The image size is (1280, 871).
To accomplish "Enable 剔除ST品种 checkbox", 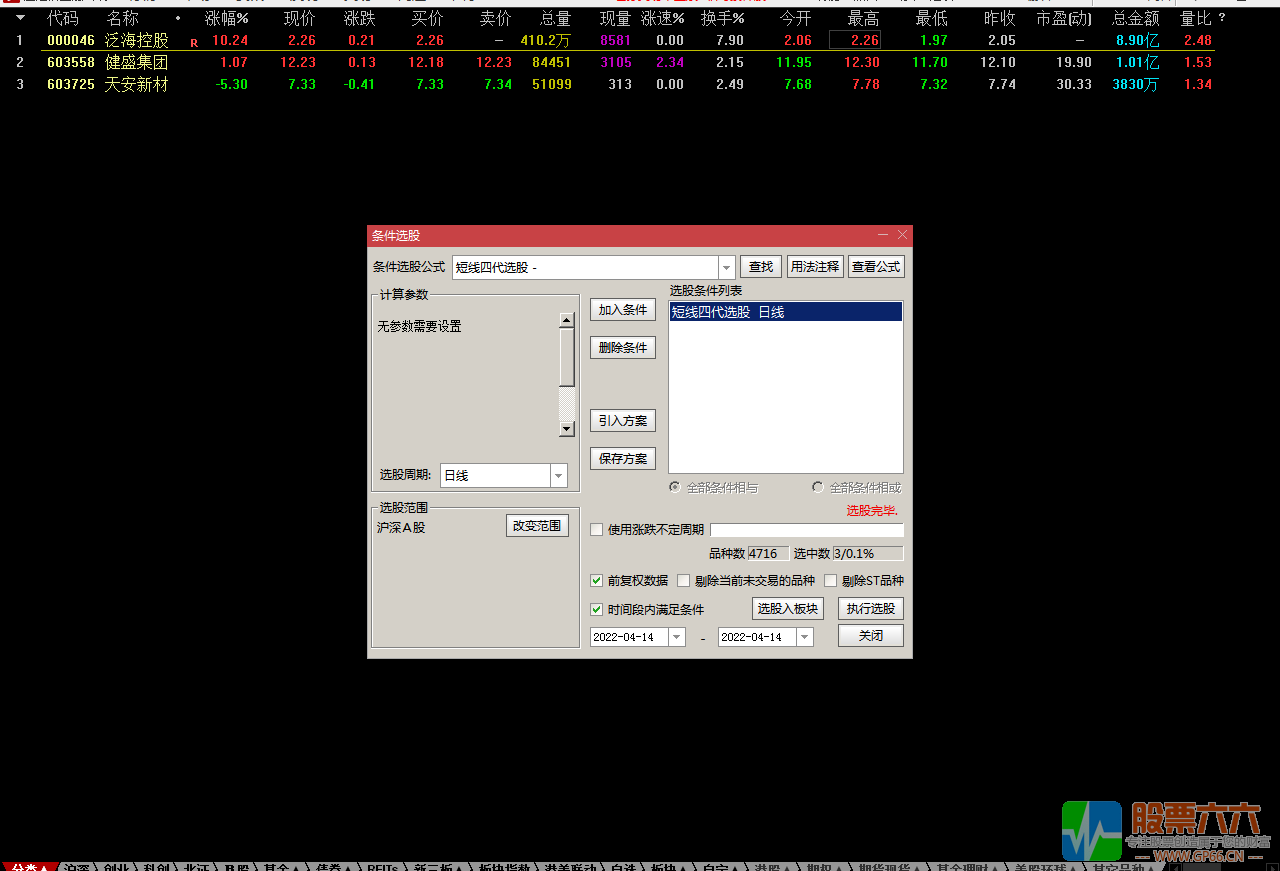I will pyautogui.click(x=831, y=580).
